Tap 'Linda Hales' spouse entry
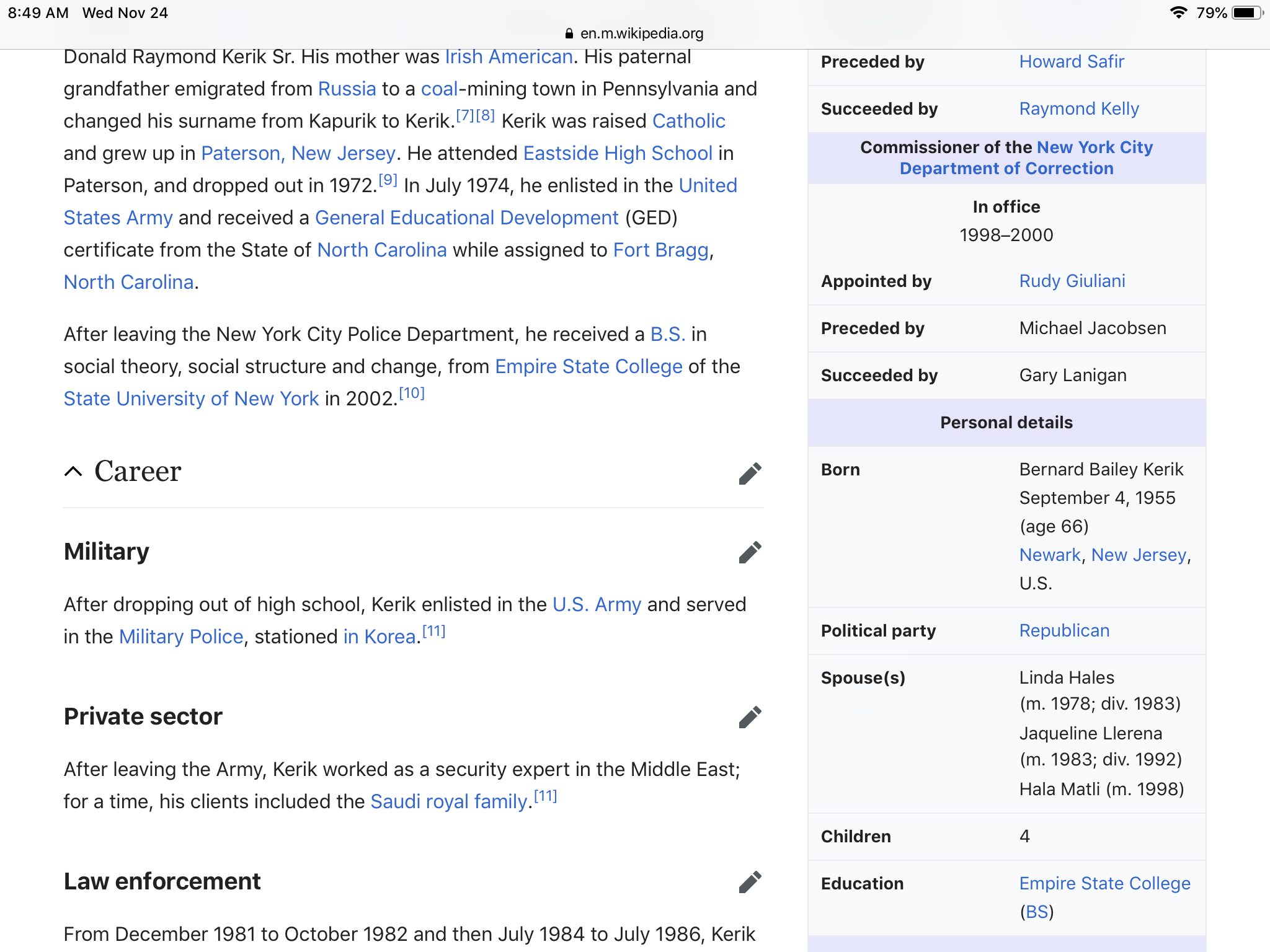 (x=1067, y=677)
